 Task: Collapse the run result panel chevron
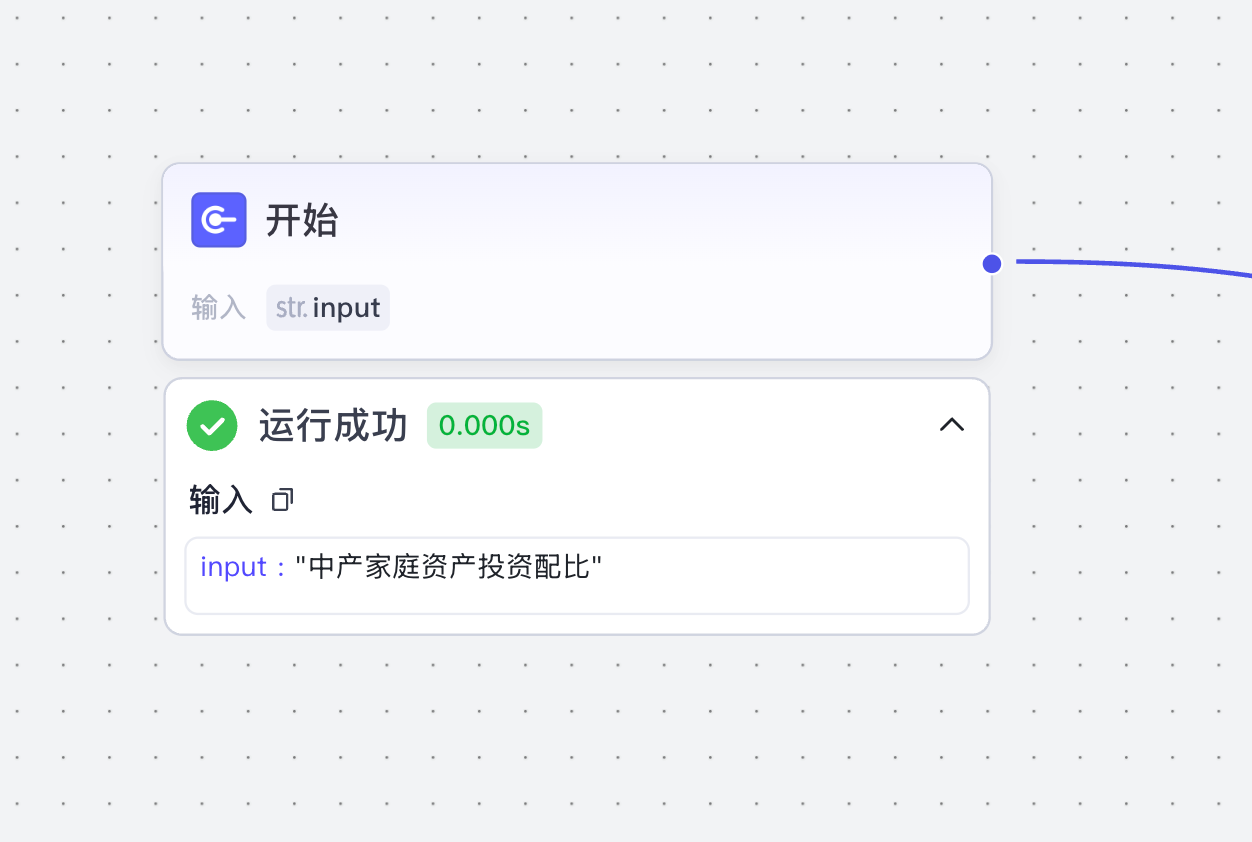pyautogui.click(x=952, y=425)
